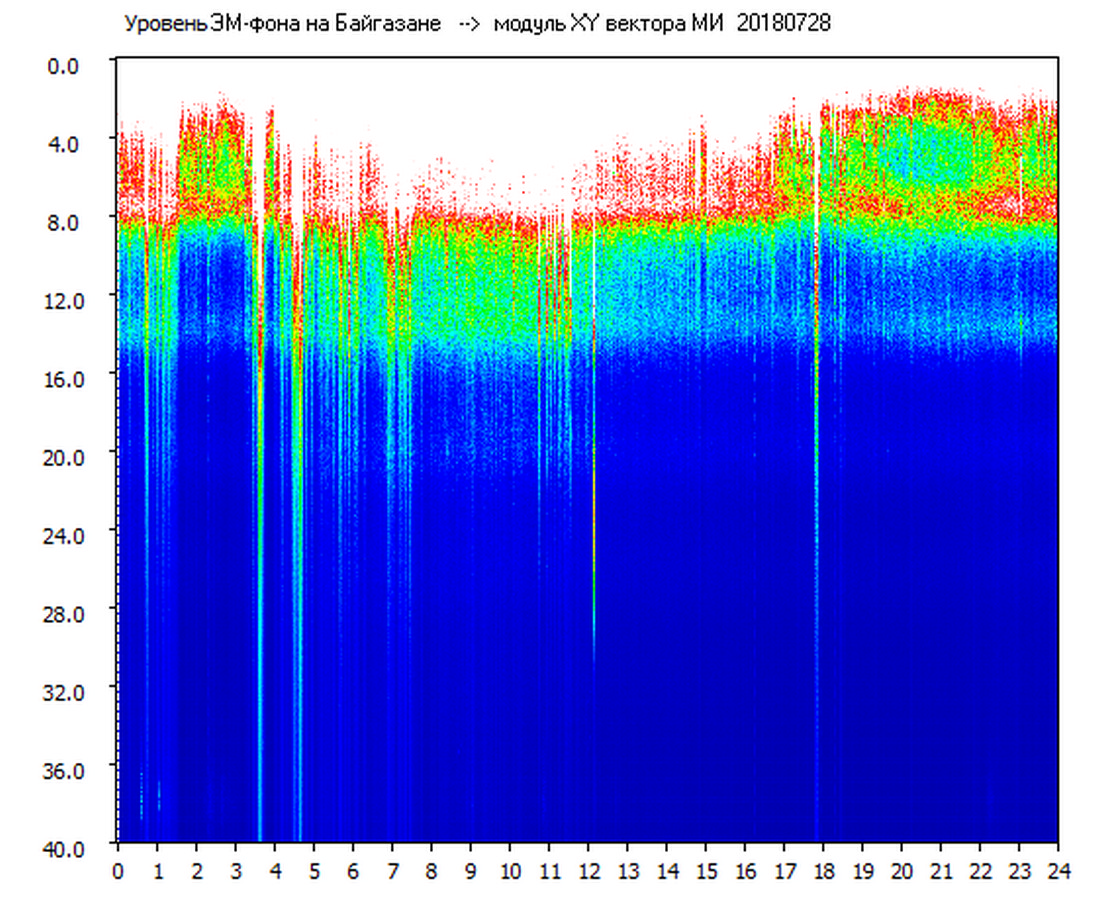Click the 3 hour x-axis label

(x=236, y=871)
